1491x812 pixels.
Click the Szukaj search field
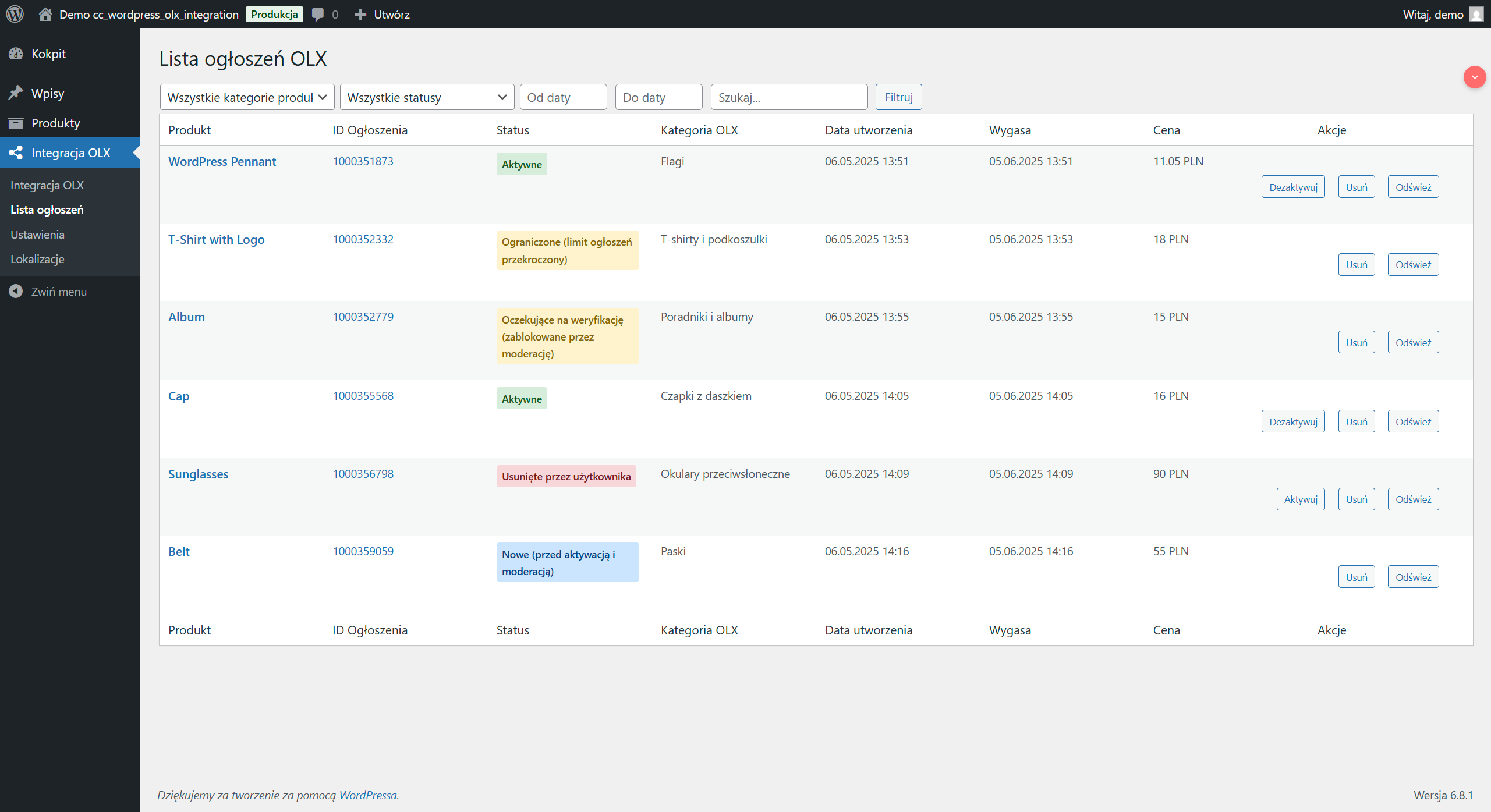(788, 97)
